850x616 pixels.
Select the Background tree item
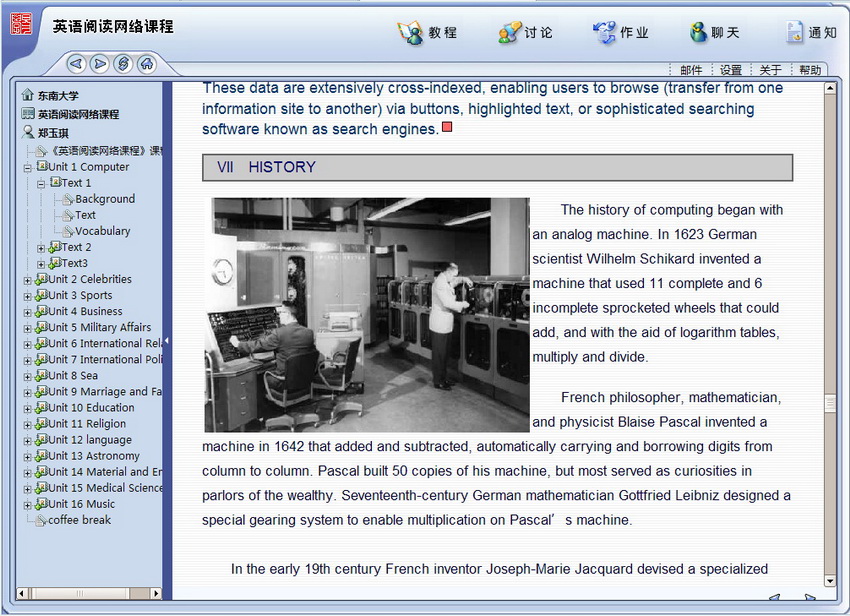[x=105, y=199]
